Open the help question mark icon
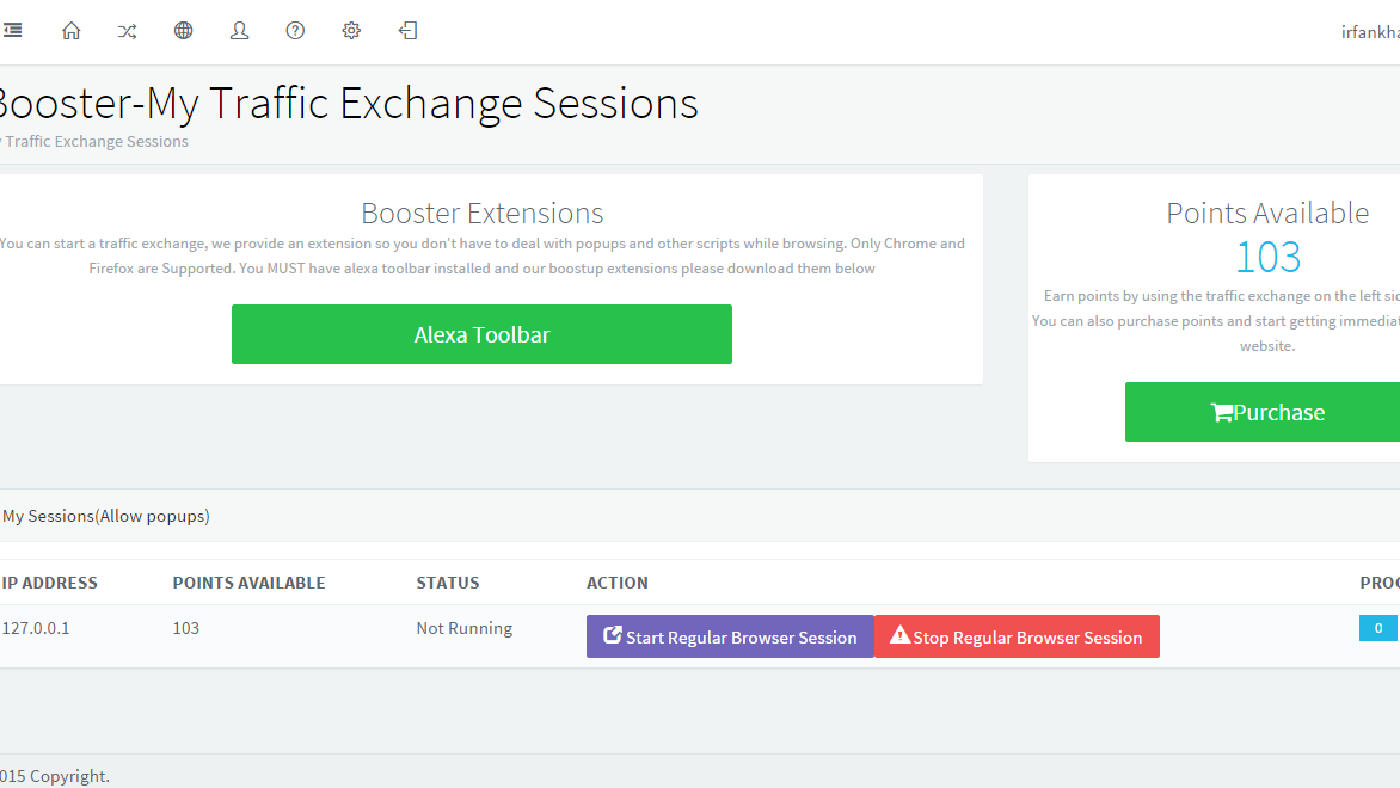 click(295, 31)
